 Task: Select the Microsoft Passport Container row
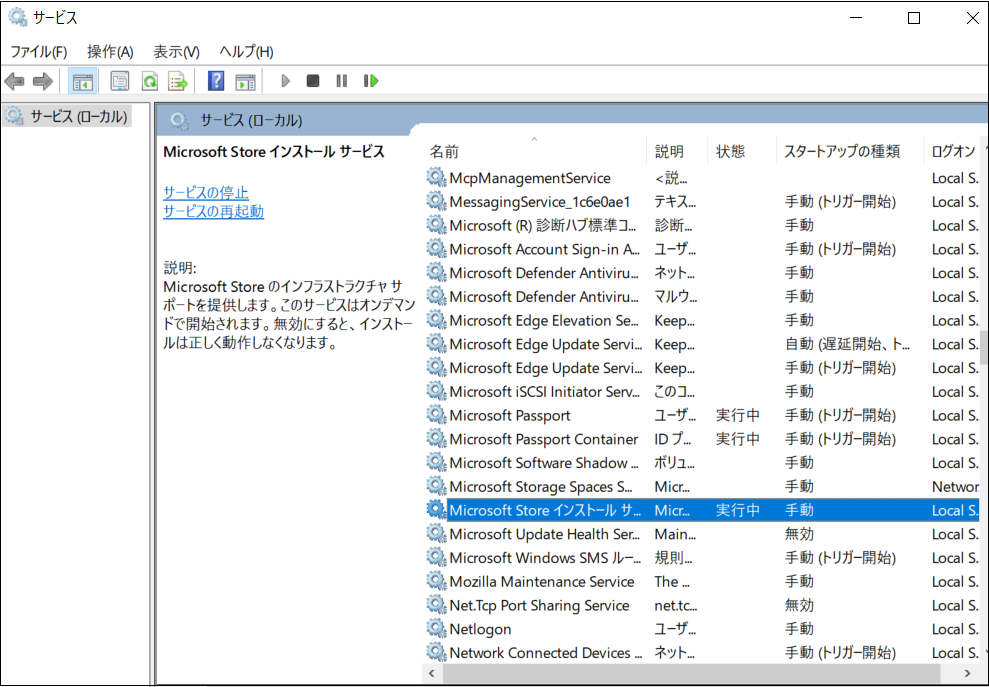tap(702, 439)
